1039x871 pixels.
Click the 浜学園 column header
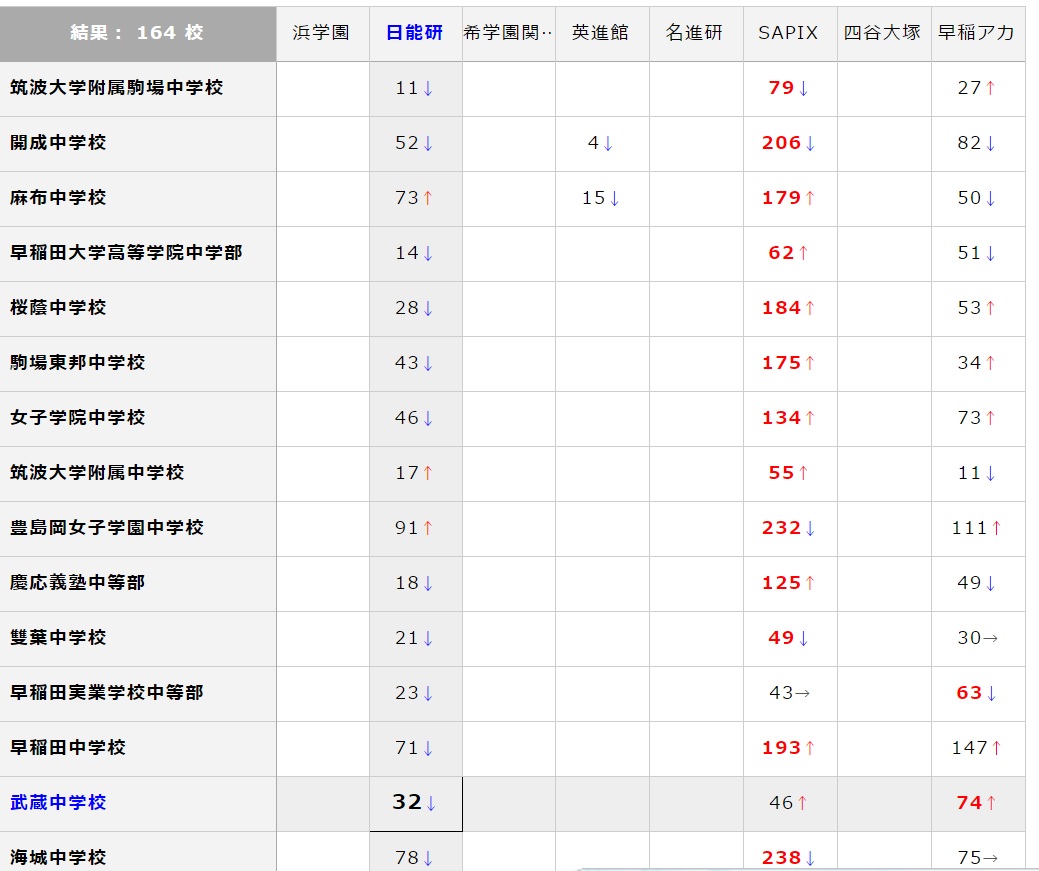(321, 33)
